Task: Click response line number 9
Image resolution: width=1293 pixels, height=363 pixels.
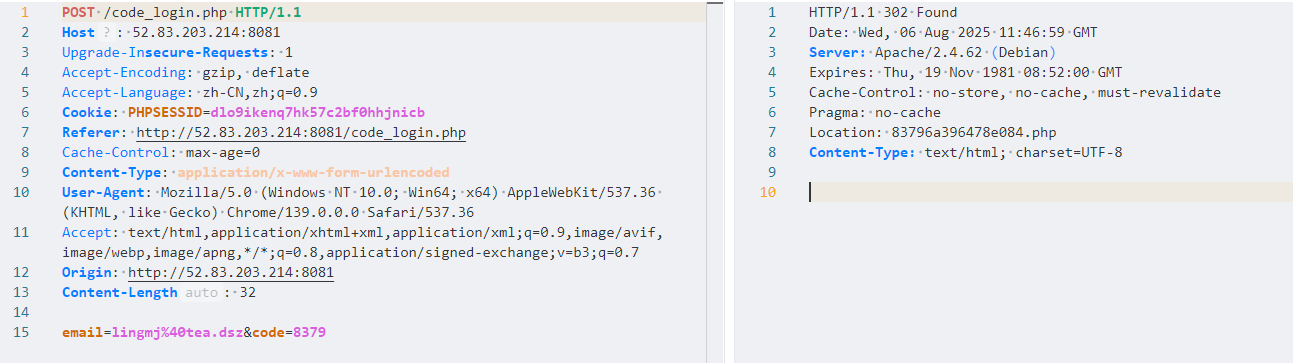Action: [x=772, y=172]
